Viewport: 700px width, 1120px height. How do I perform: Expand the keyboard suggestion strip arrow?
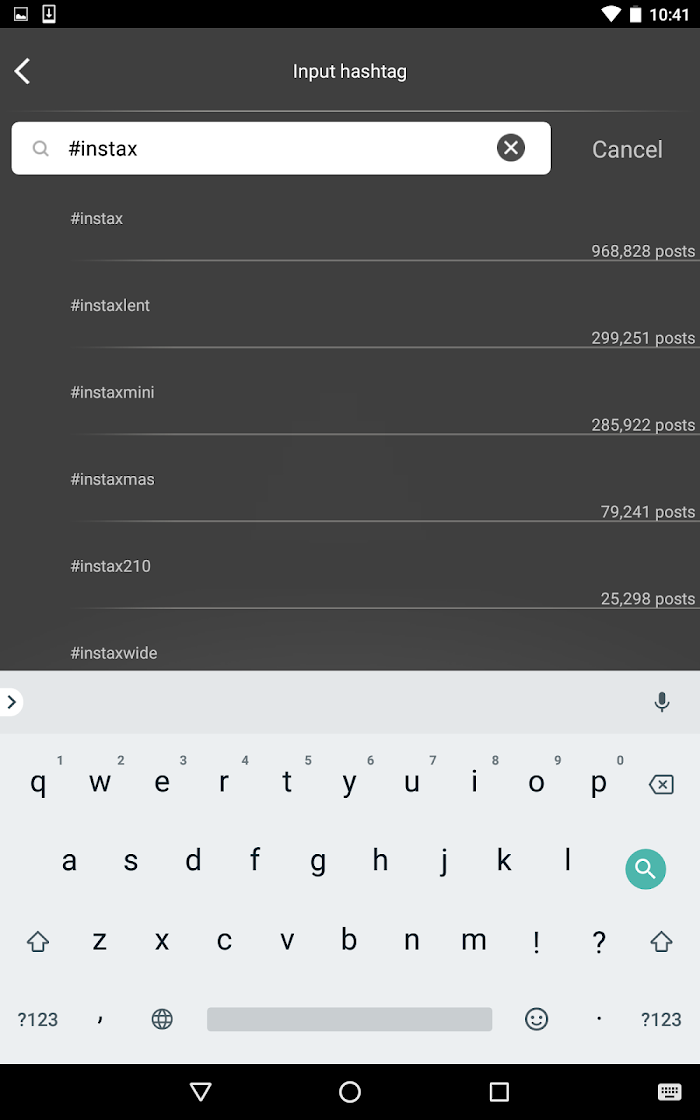coord(11,702)
